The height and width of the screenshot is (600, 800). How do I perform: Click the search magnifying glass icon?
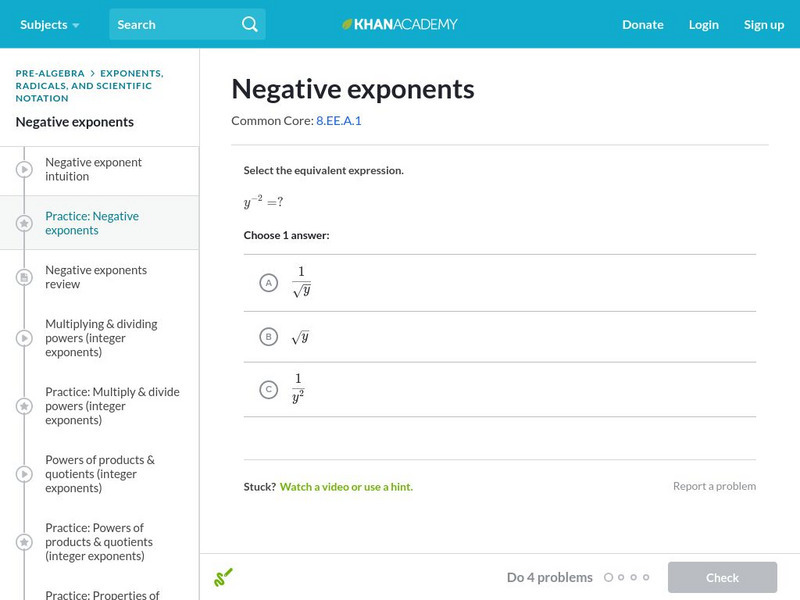(x=250, y=24)
